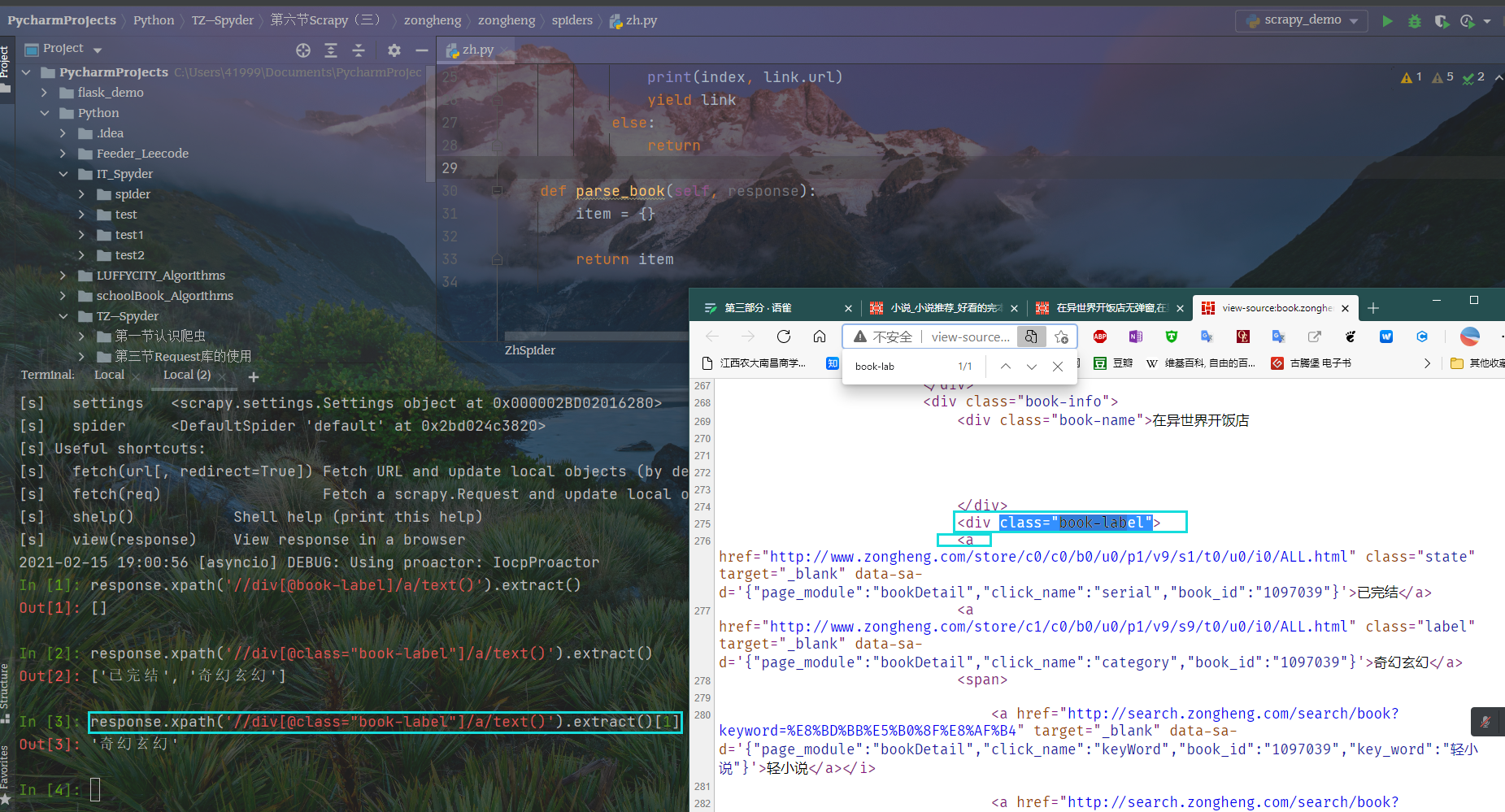This screenshot has width=1505, height=812.
Task: Jump to previous find result in browser
Action: [x=1006, y=367]
